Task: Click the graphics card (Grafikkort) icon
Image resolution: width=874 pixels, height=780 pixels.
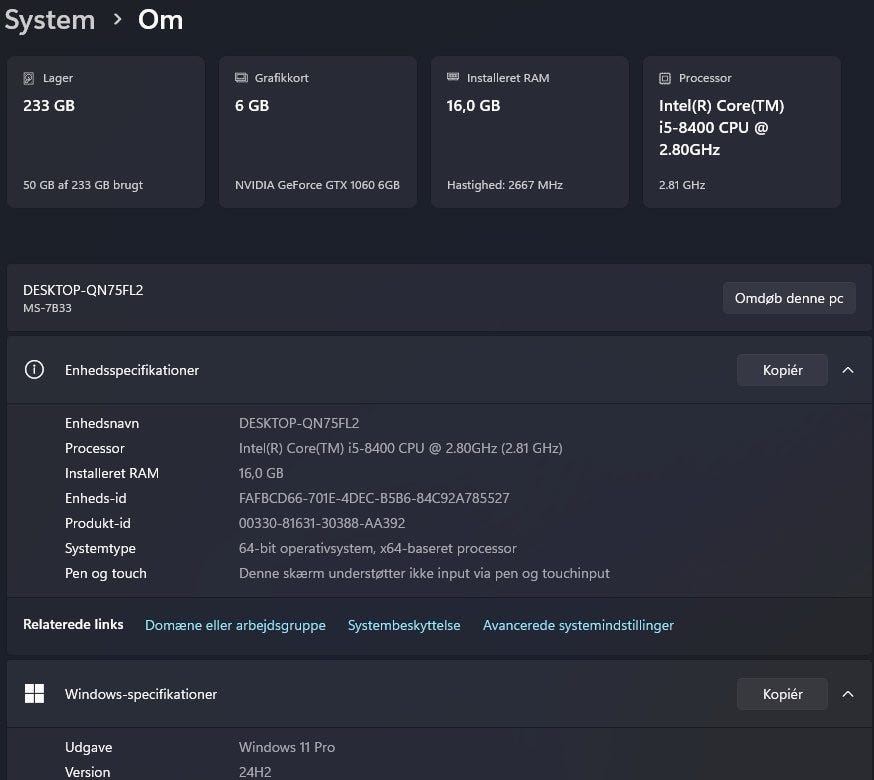Action: coord(241,78)
